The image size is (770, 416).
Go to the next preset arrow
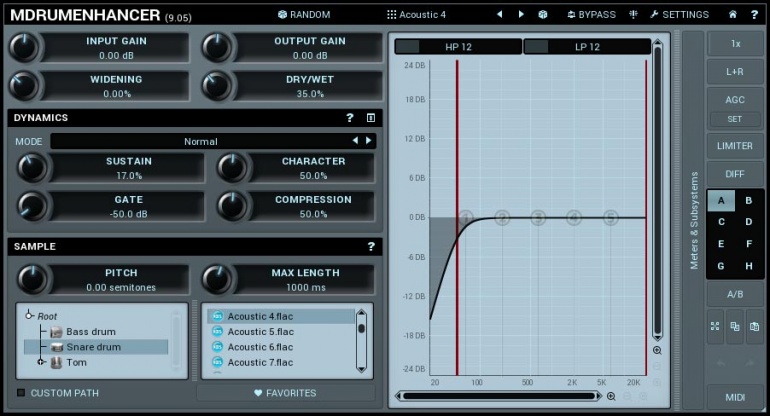tap(520, 14)
